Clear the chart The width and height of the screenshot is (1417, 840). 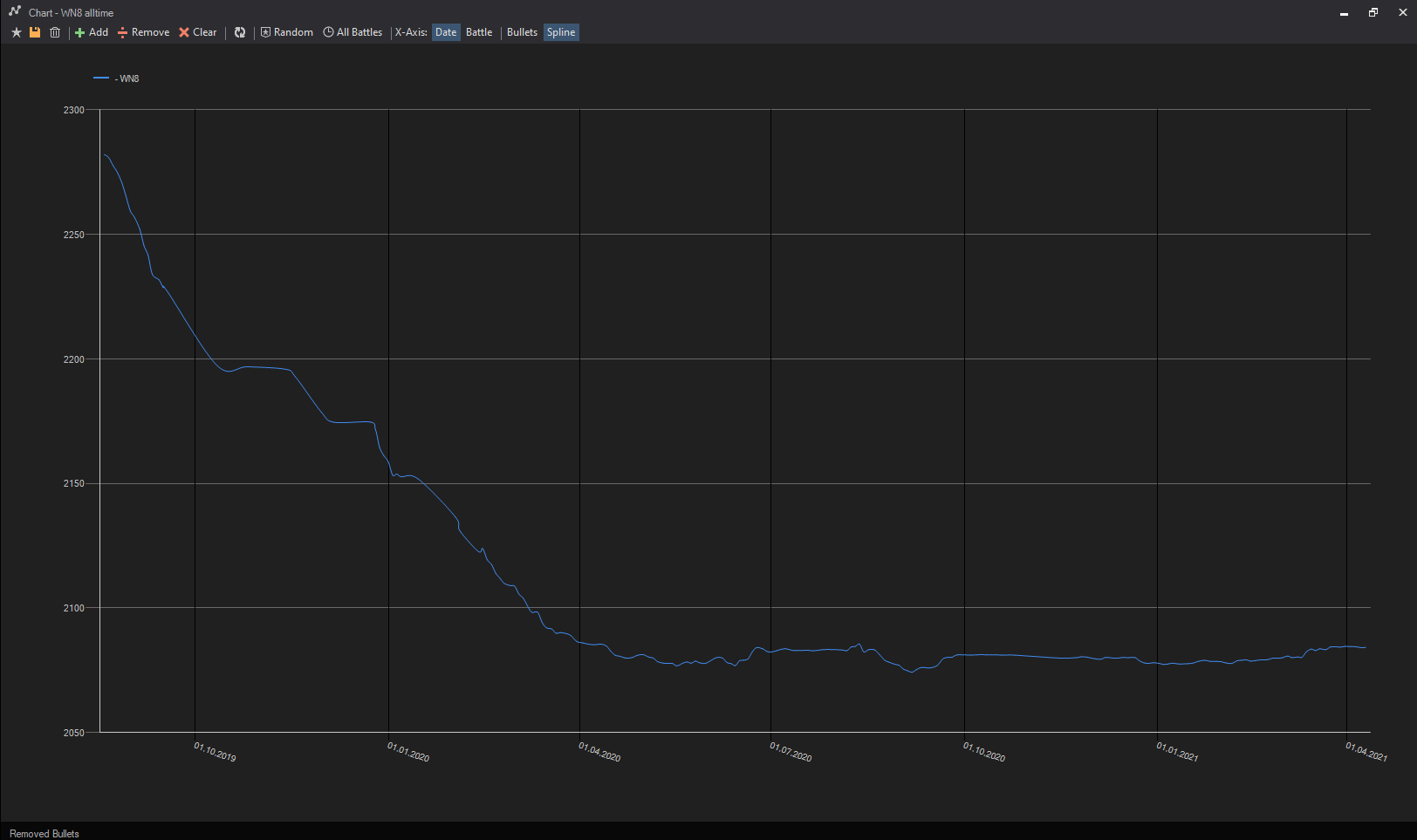198,32
